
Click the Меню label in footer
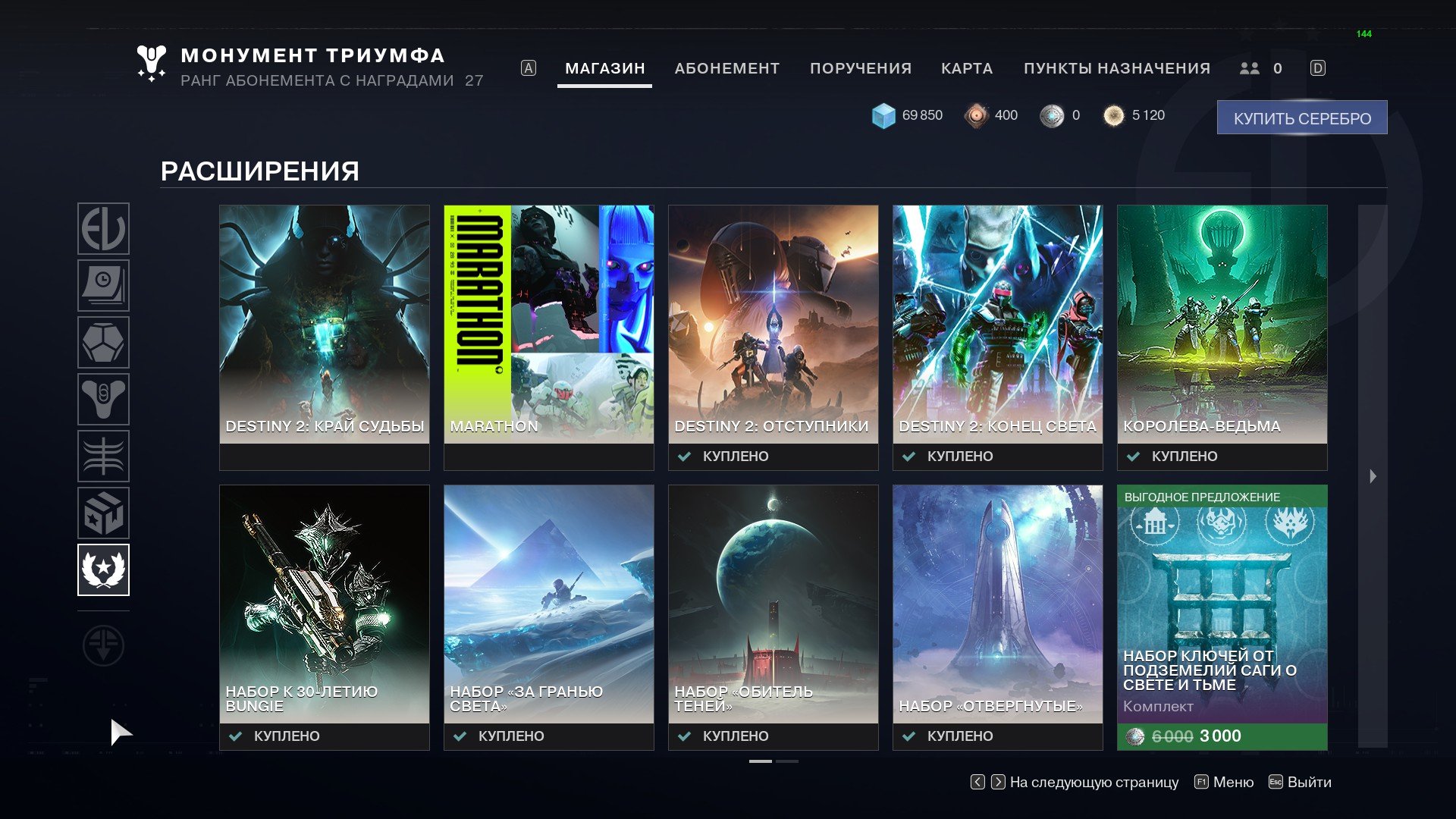(x=1233, y=782)
